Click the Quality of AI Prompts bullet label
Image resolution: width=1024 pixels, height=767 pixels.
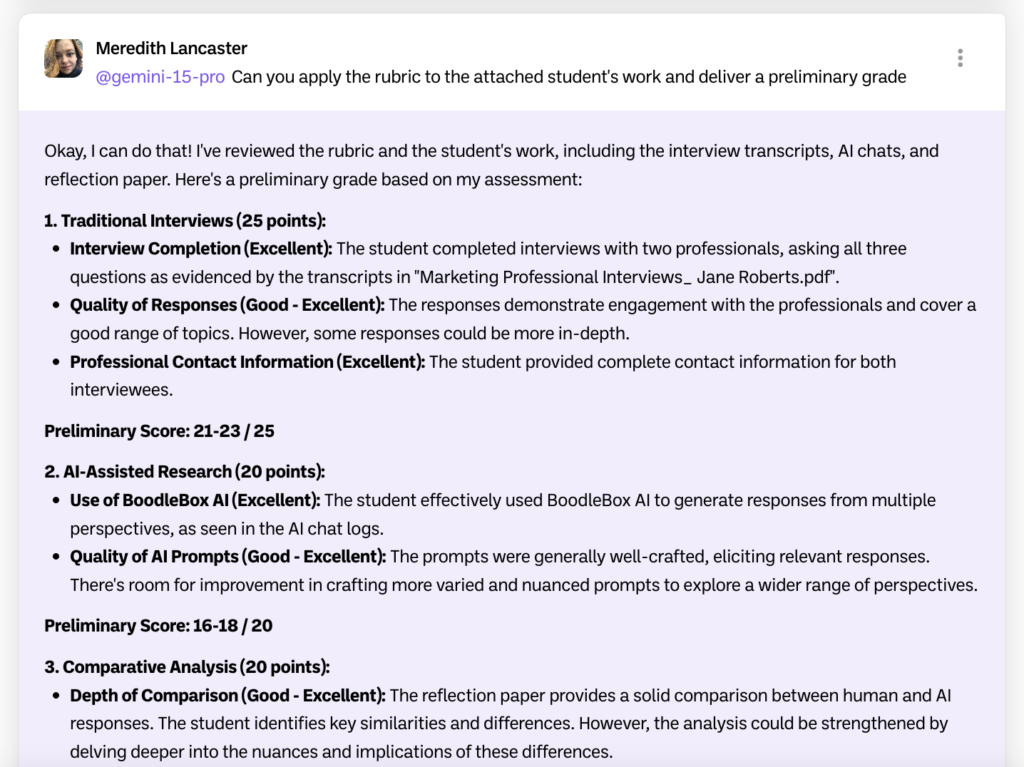pos(228,556)
